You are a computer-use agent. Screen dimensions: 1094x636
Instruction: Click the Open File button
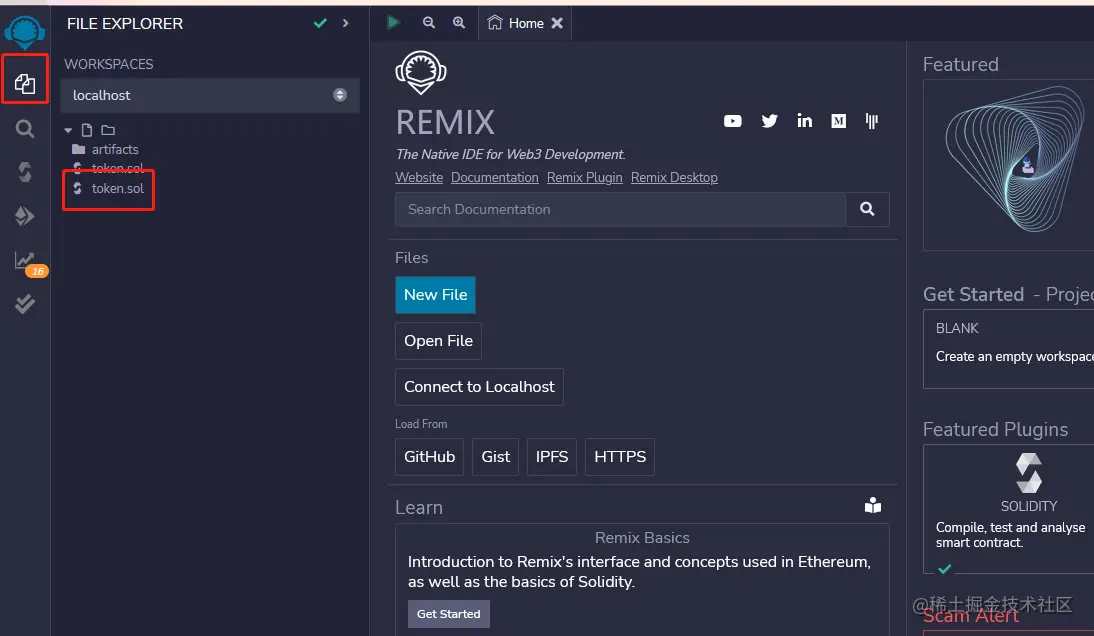[x=438, y=341]
